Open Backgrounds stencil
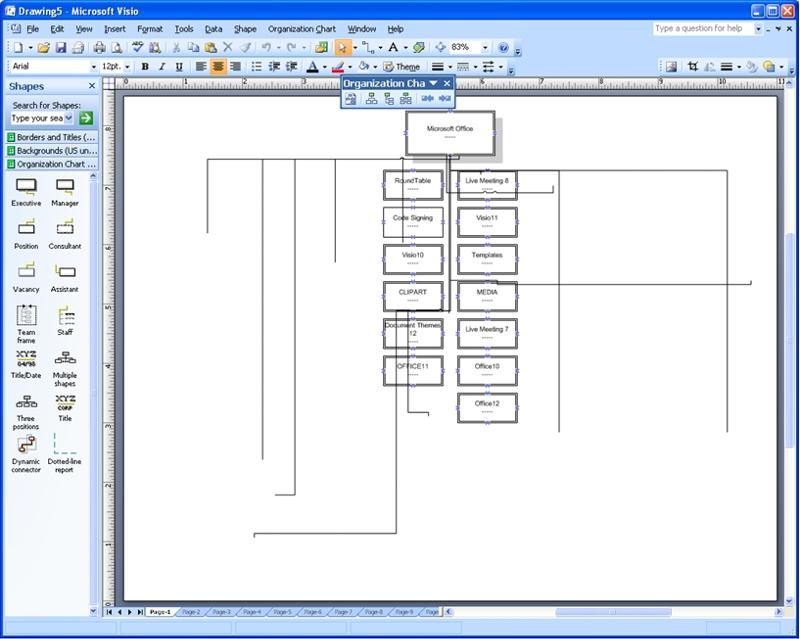800x639 pixels. (x=52, y=151)
